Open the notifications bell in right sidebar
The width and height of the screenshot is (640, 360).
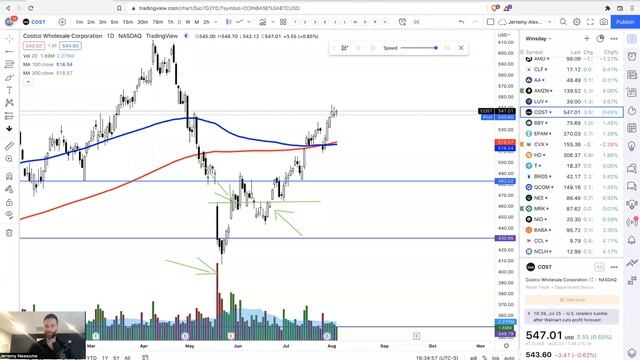pos(632,239)
